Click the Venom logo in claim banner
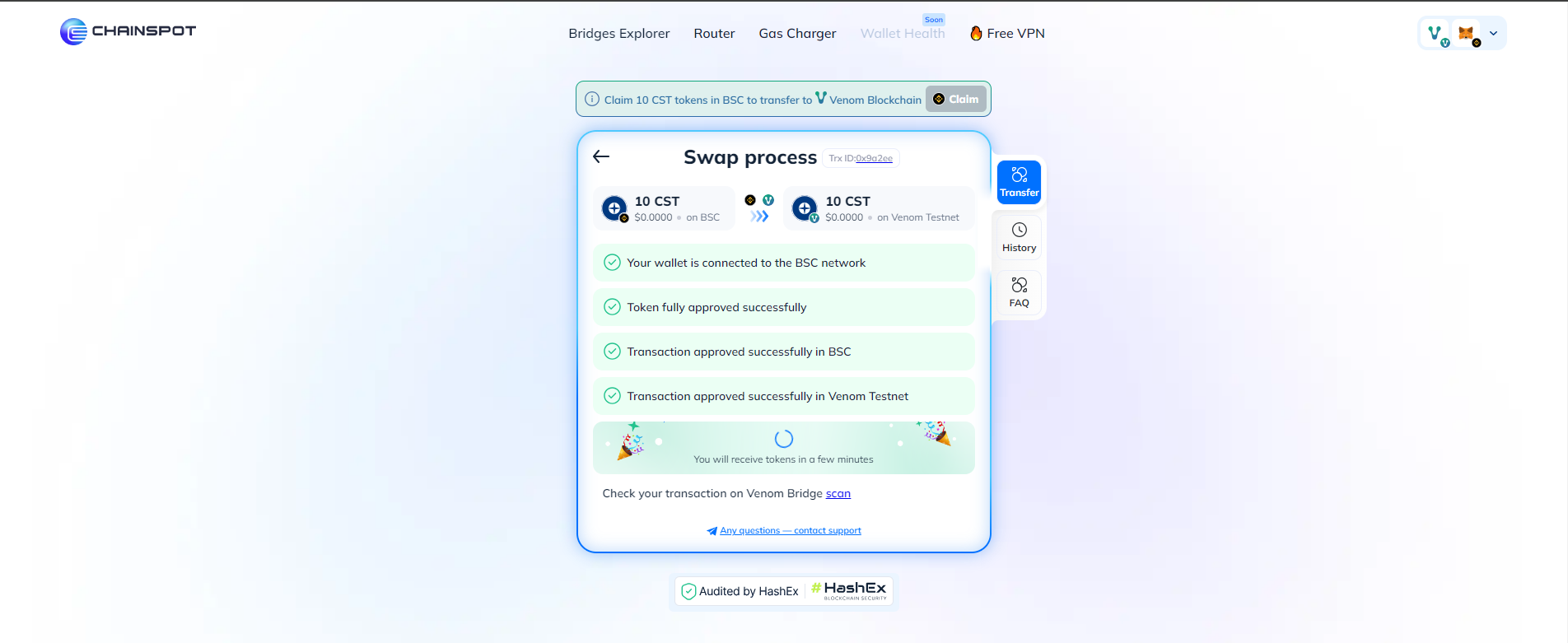The image size is (1568, 643). pos(820,98)
